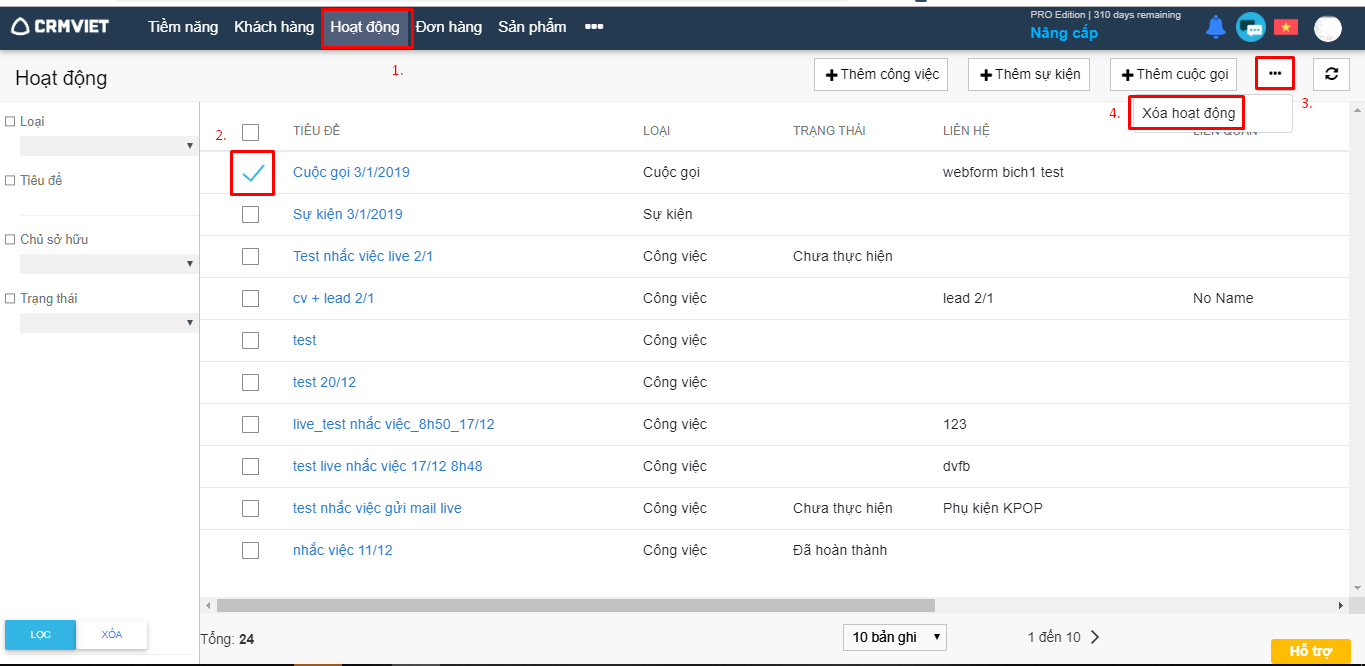Enable the Trạng thái filter checkbox
Viewport: 1365px width, 666px height.
(10, 299)
